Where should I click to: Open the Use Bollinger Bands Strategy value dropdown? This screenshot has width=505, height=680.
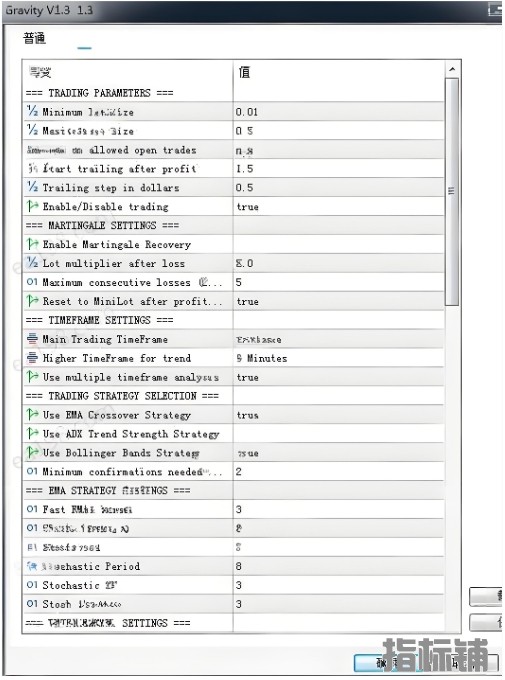[x=338, y=453]
